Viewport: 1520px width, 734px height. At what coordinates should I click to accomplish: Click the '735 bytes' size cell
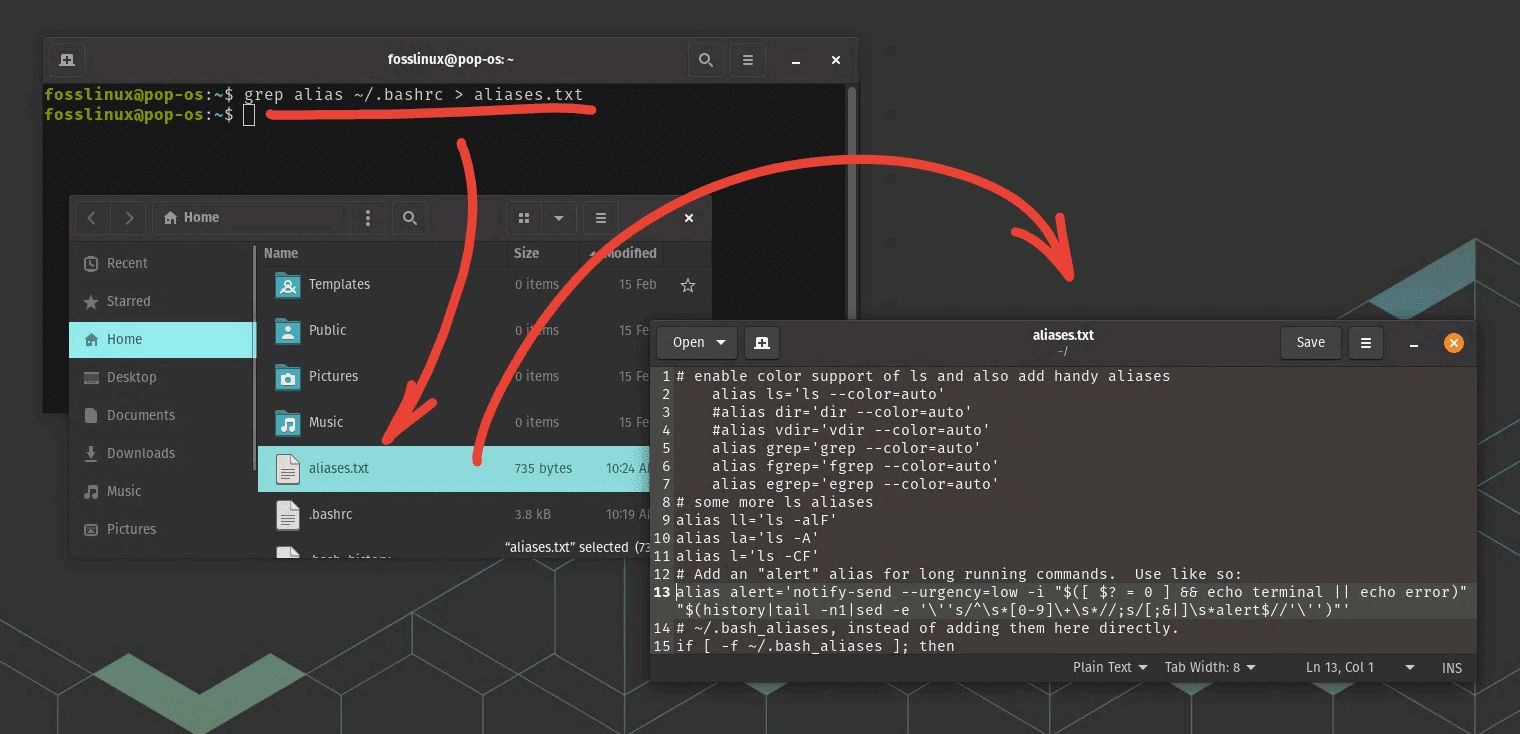[542, 468]
